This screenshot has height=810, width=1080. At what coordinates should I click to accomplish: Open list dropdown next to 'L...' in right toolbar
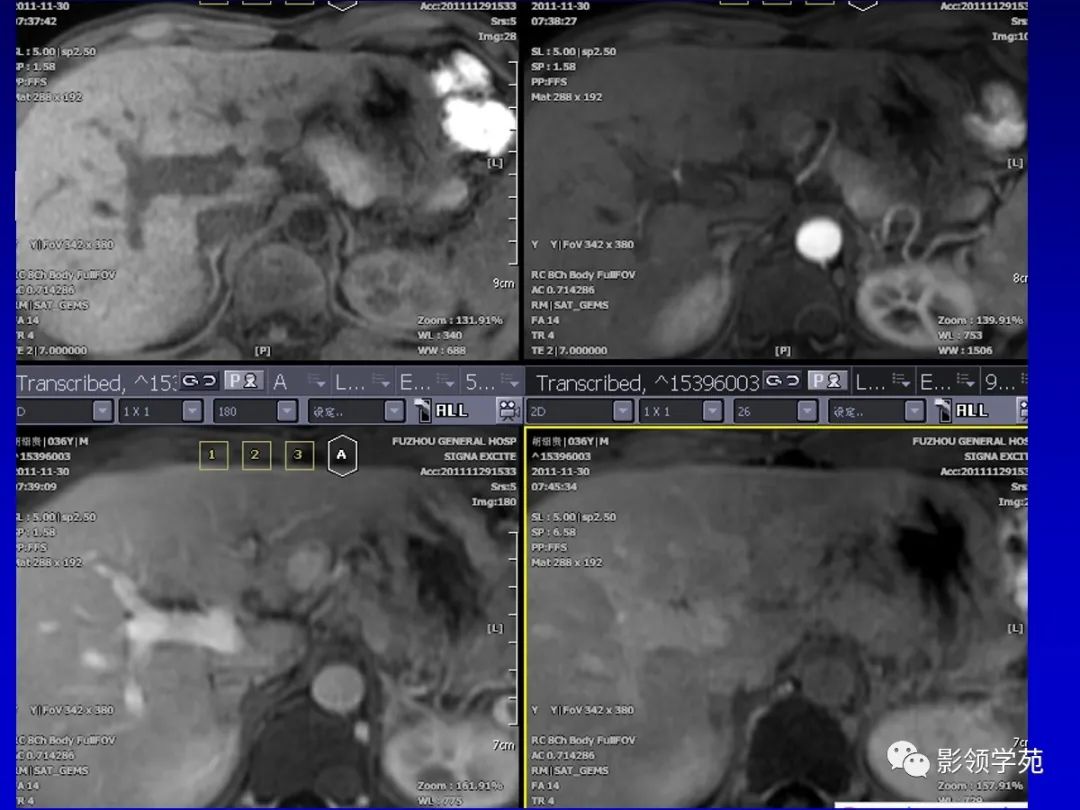pyautogui.click(x=901, y=381)
